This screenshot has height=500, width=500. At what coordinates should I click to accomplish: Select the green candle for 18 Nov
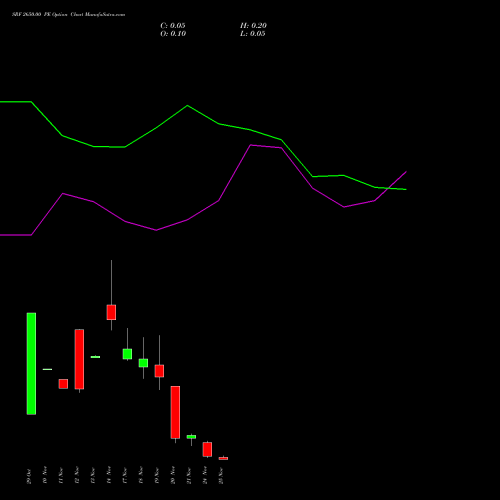143,363
